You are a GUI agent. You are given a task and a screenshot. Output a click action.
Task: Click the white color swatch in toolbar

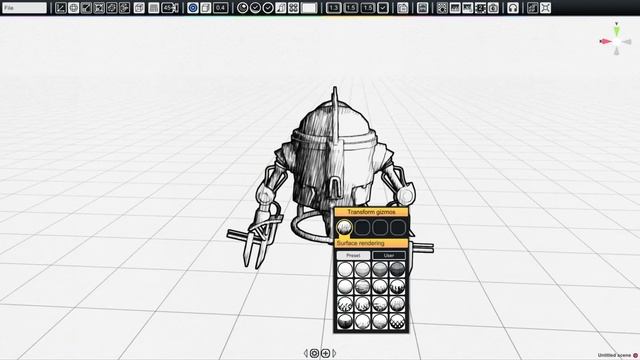pos(309,8)
